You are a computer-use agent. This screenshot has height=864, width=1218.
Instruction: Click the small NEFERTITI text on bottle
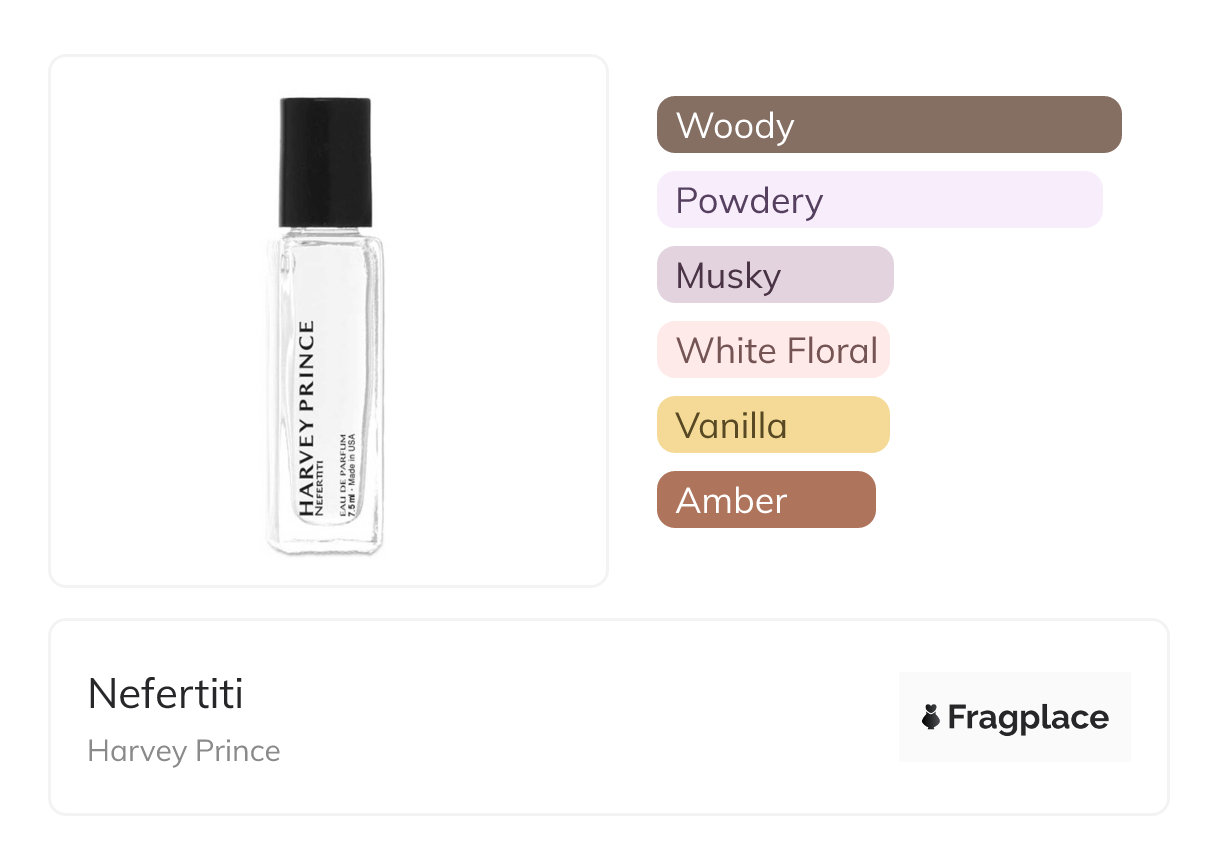click(320, 486)
